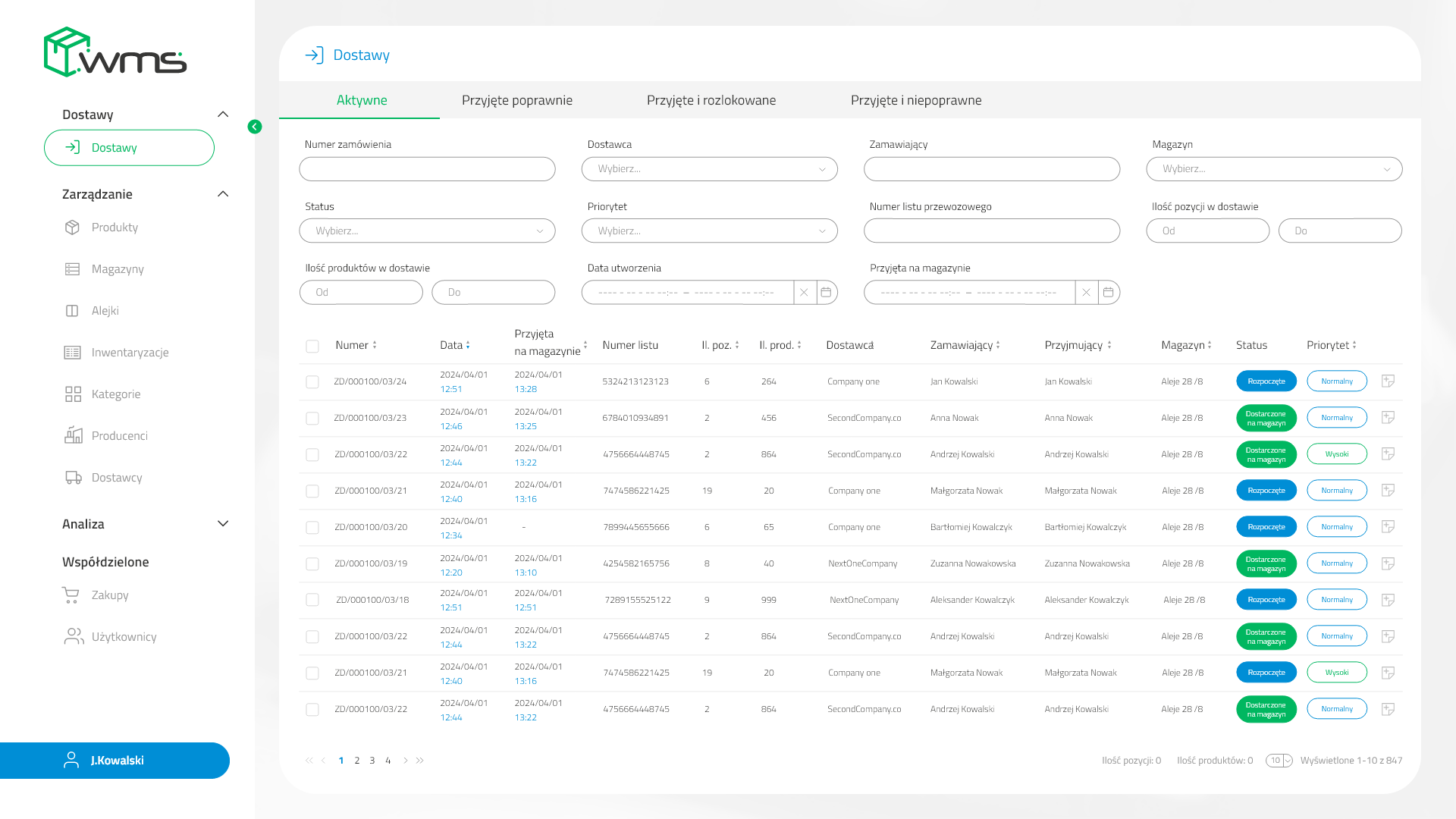Tick checkbox for delivery 7899445655666

click(x=312, y=528)
